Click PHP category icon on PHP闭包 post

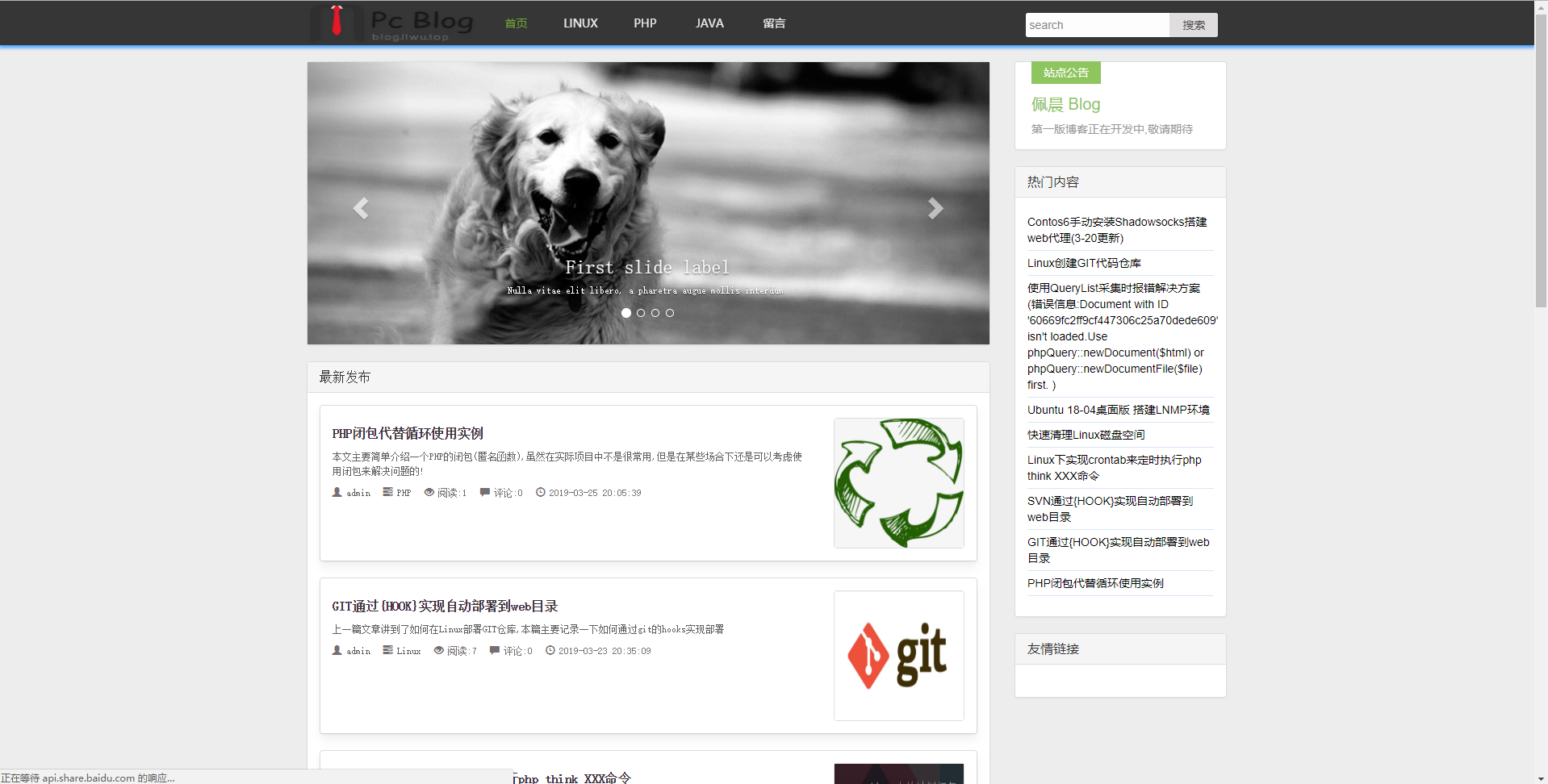(387, 492)
